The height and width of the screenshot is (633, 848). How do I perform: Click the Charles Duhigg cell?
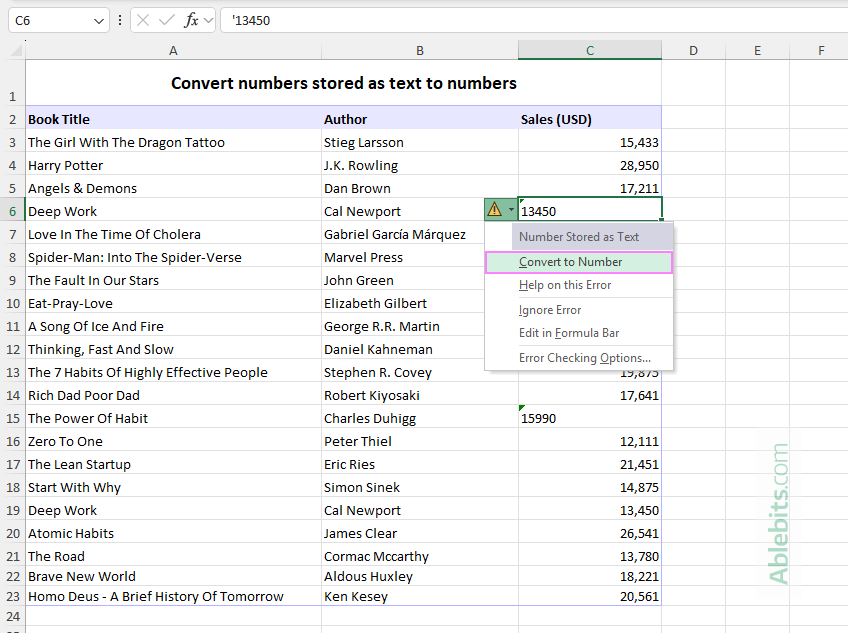click(420, 419)
